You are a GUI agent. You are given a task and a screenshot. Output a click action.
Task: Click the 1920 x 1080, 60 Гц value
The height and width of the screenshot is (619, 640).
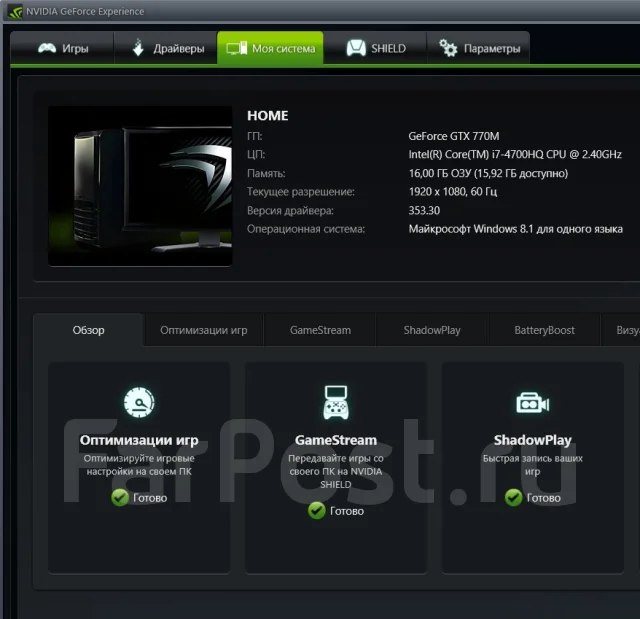tap(453, 191)
